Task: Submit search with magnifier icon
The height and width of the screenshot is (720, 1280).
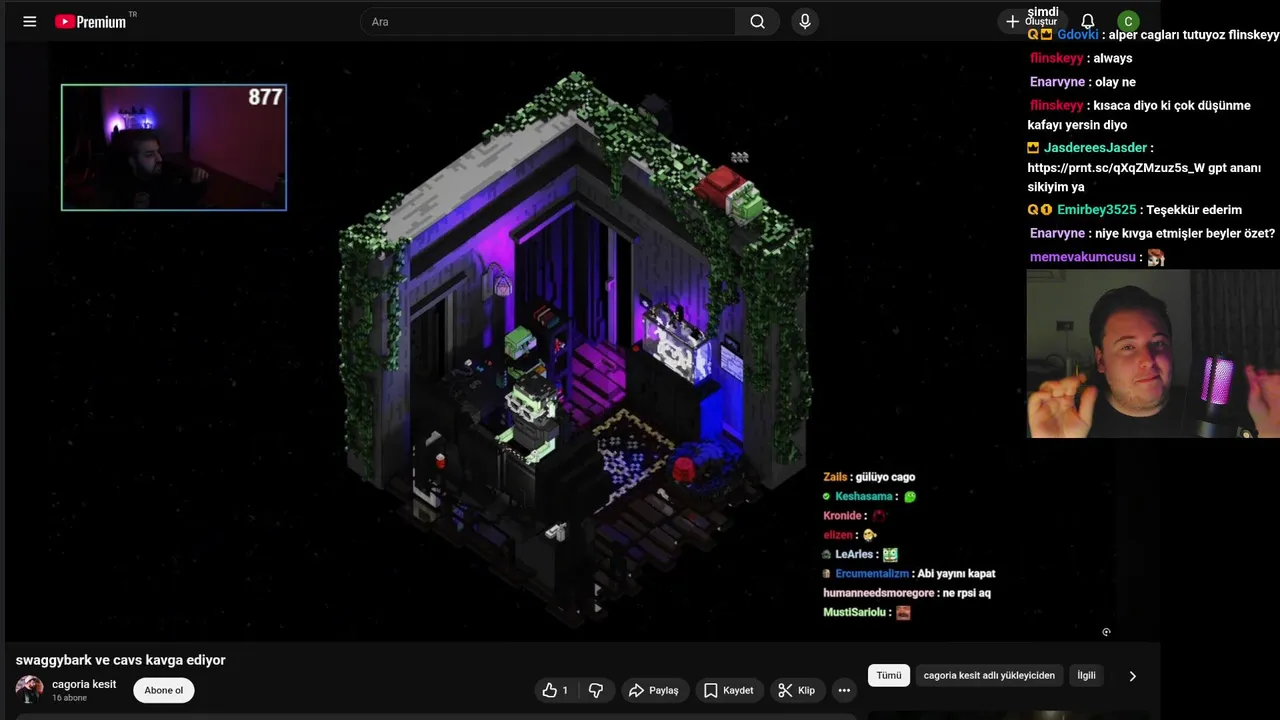Action: (757, 22)
